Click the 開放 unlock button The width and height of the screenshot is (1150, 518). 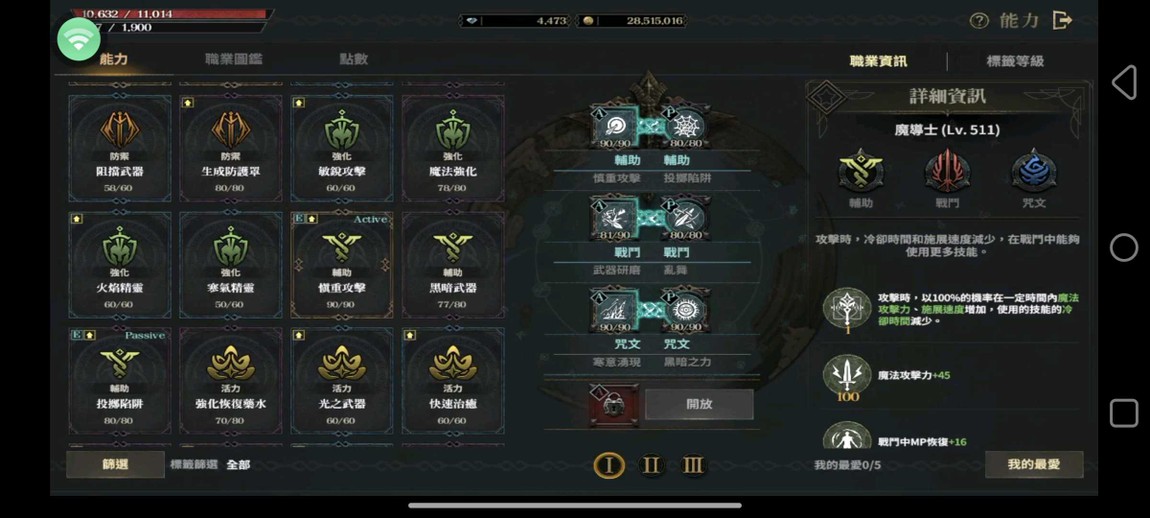699,404
